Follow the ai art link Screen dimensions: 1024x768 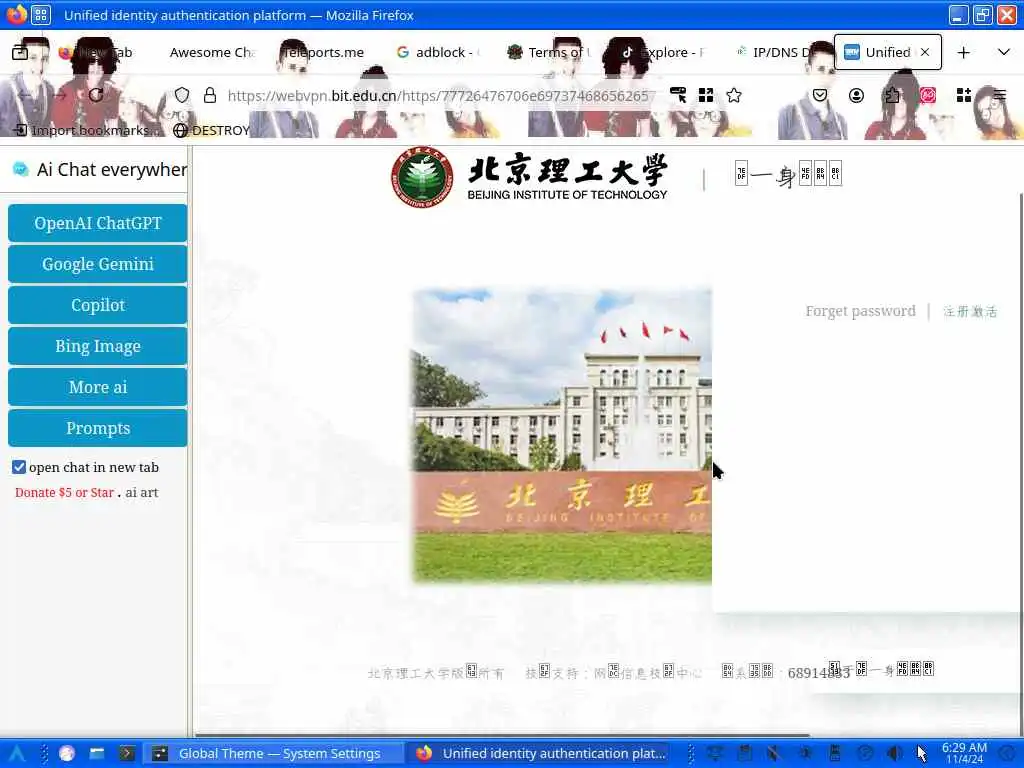click(142, 492)
